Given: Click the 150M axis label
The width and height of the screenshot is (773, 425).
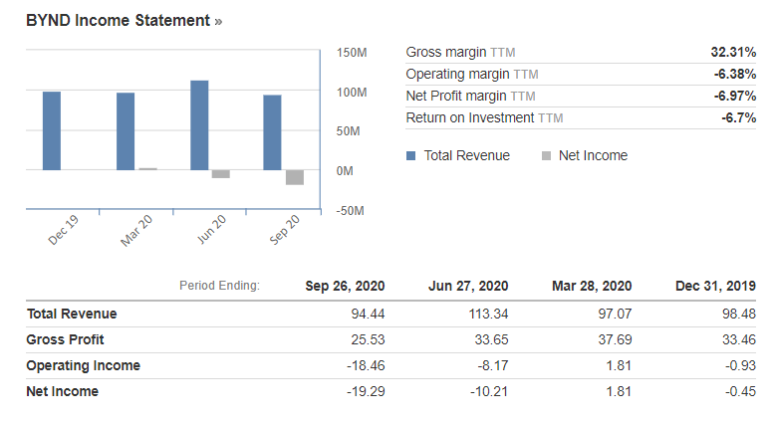Looking at the screenshot, I should click(x=351, y=53).
